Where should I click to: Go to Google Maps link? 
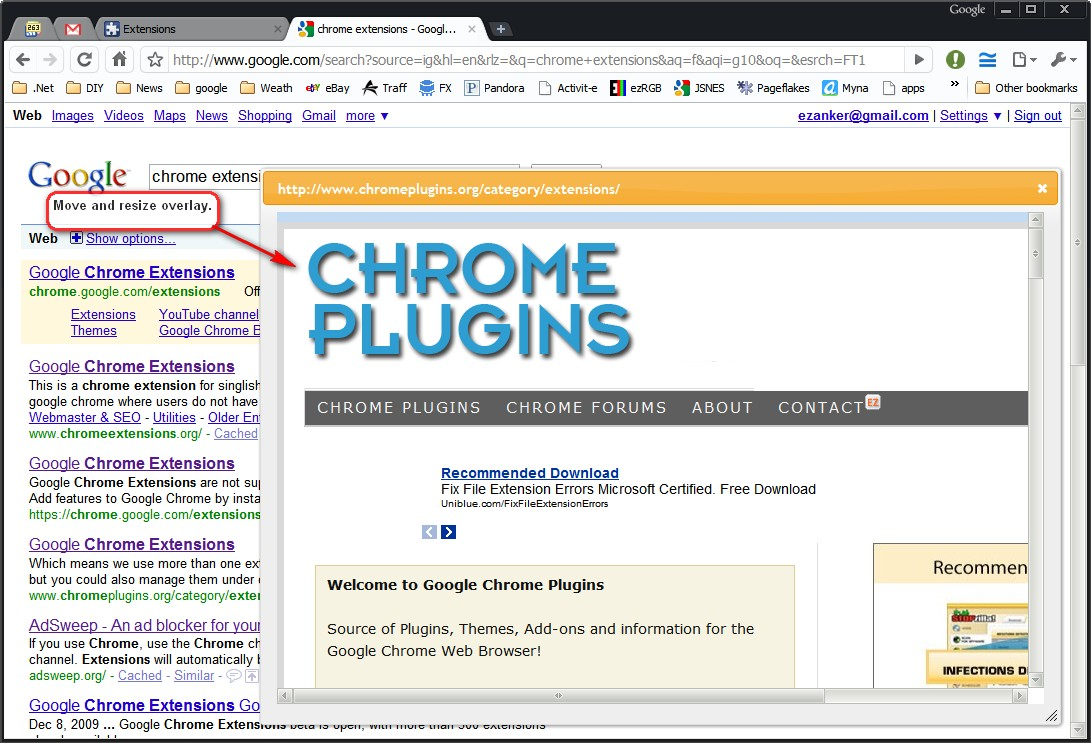click(170, 115)
